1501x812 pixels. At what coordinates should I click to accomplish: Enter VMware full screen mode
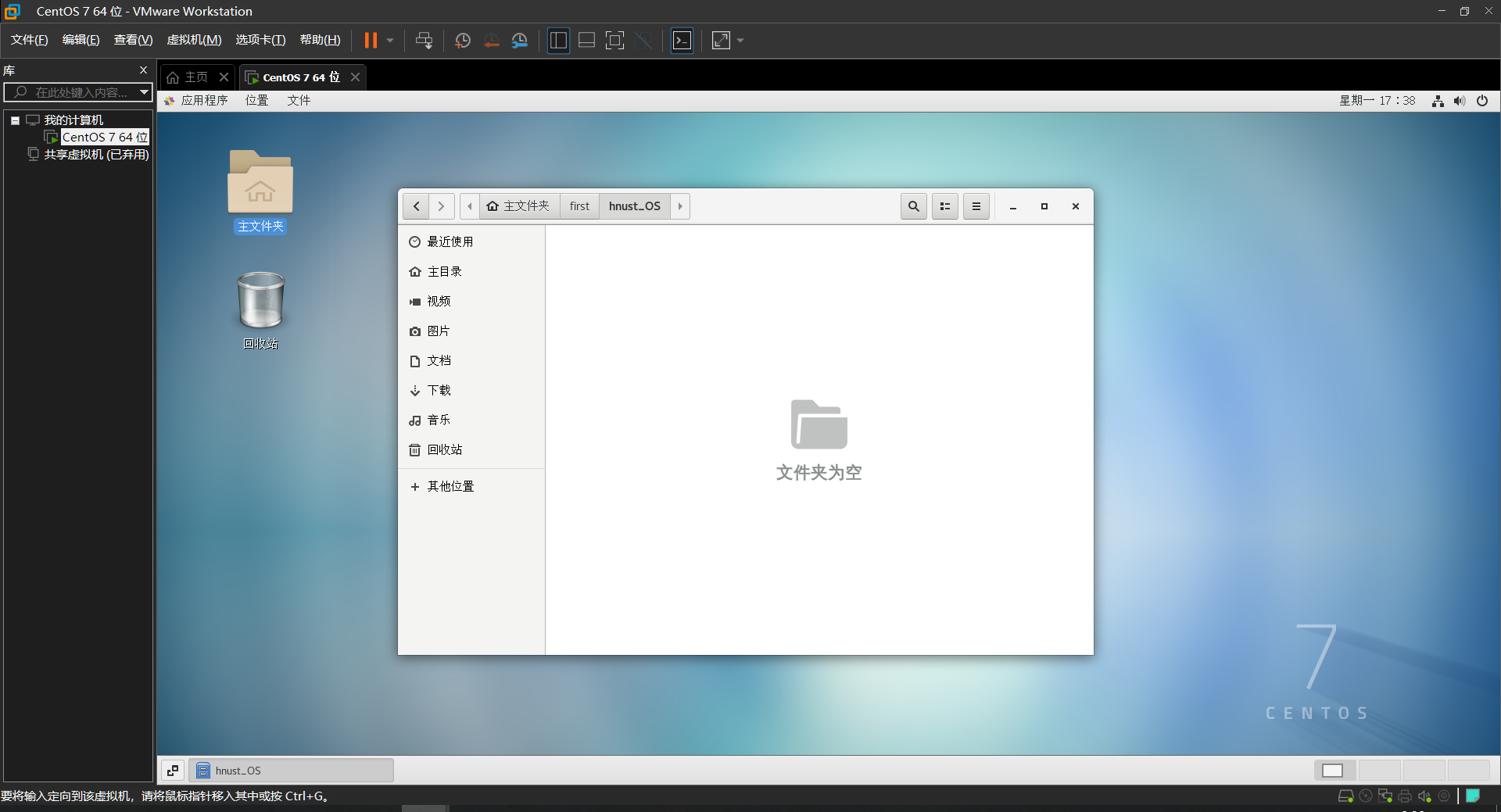[615, 40]
